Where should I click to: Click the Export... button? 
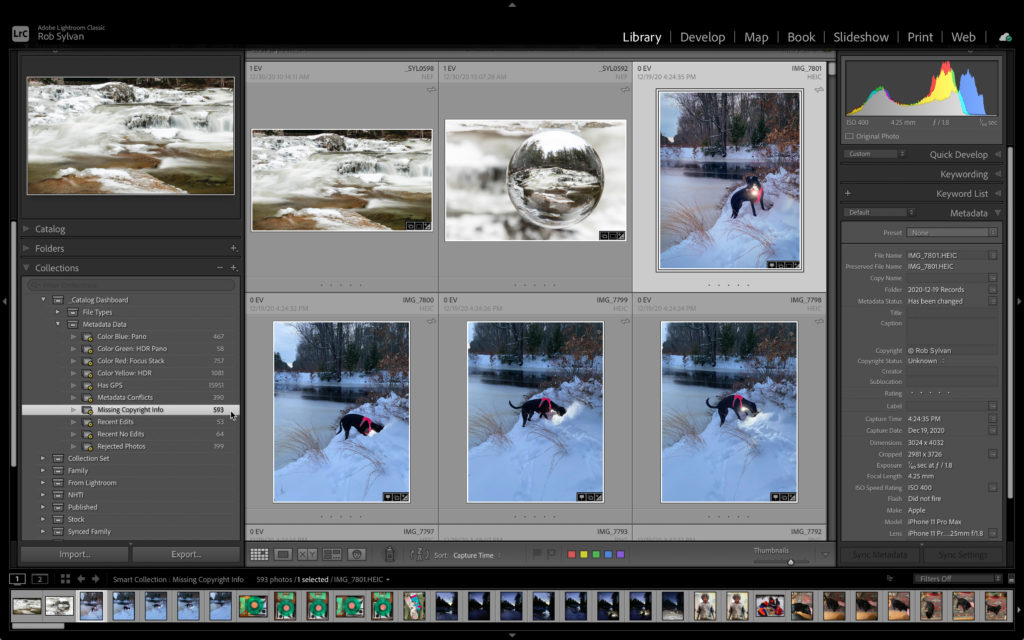pyautogui.click(x=185, y=554)
